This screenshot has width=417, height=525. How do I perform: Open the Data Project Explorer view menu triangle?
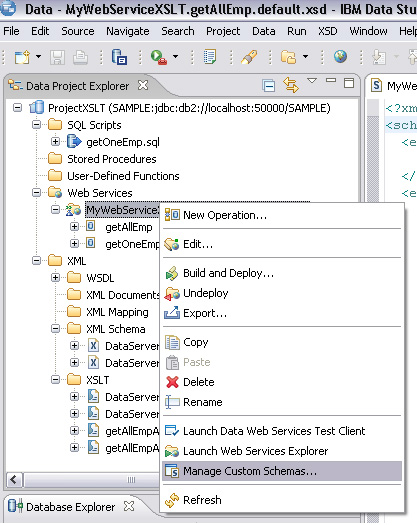[312, 80]
